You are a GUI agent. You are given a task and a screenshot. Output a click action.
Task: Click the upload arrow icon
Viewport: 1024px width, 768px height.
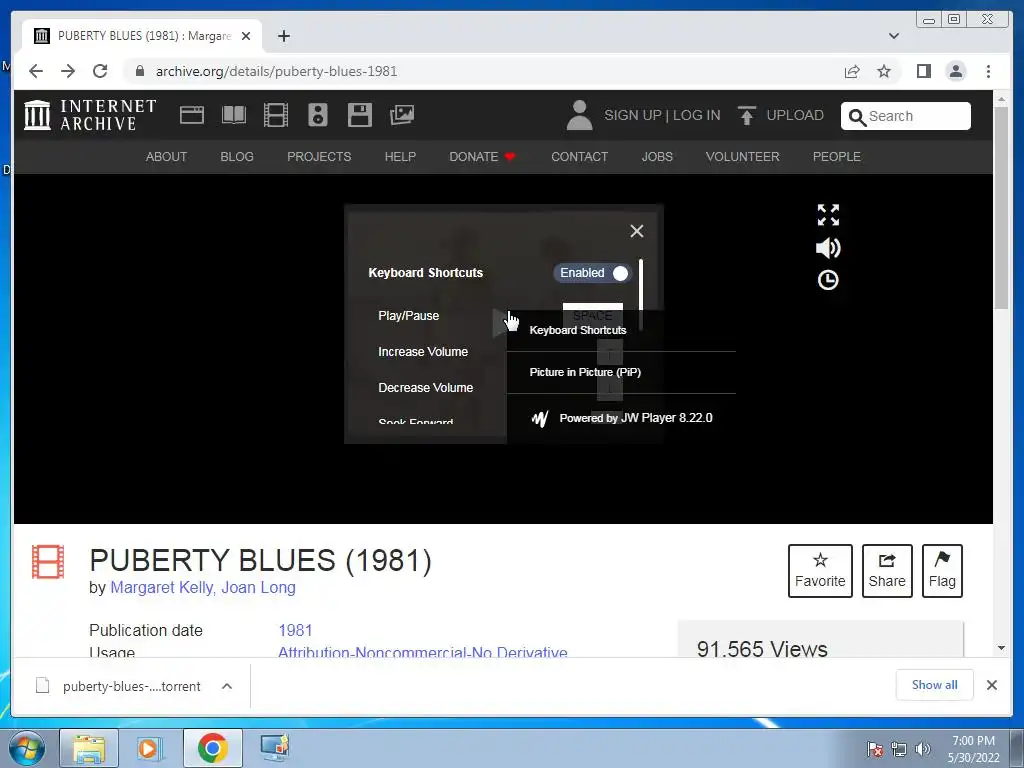[x=746, y=115]
